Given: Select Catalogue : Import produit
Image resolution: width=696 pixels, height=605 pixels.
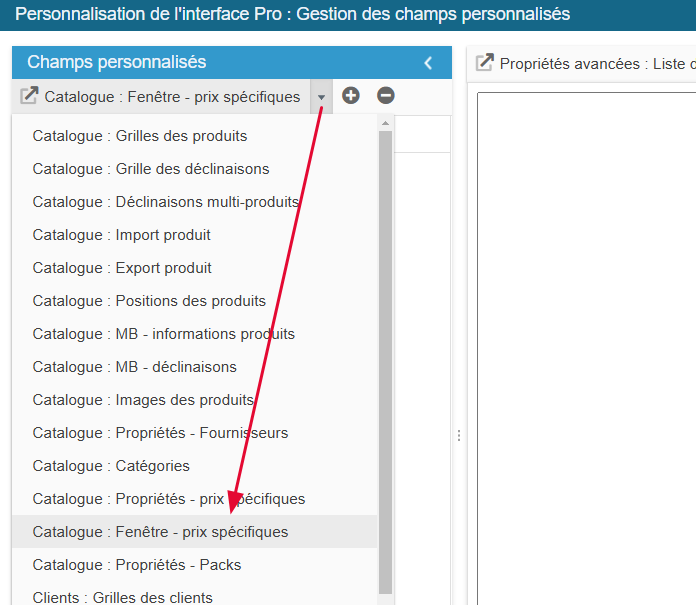Looking at the screenshot, I should tap(122, 235).
